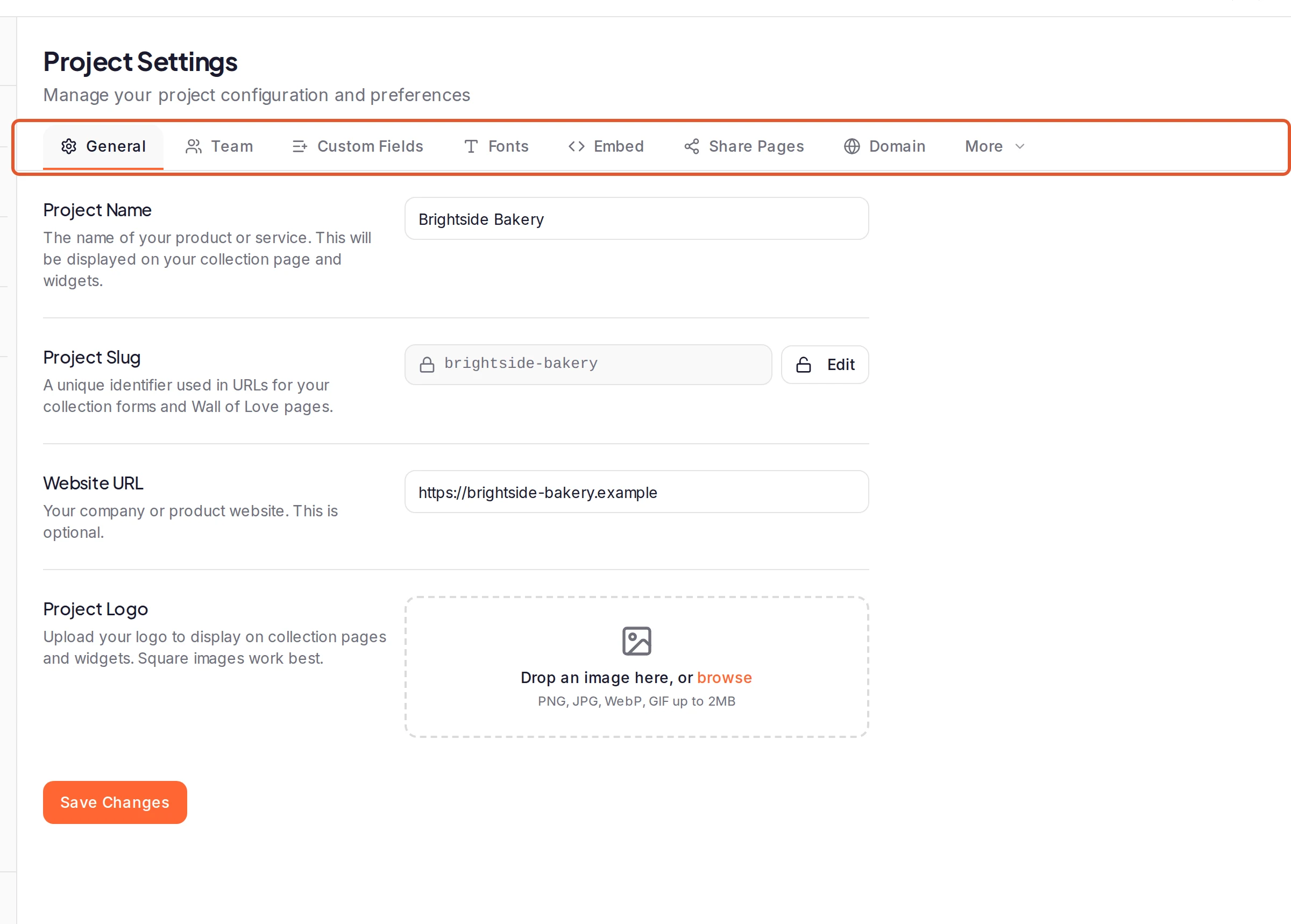
Task: Open the Custom Fields tab
Action: click(x=357, y=146)
